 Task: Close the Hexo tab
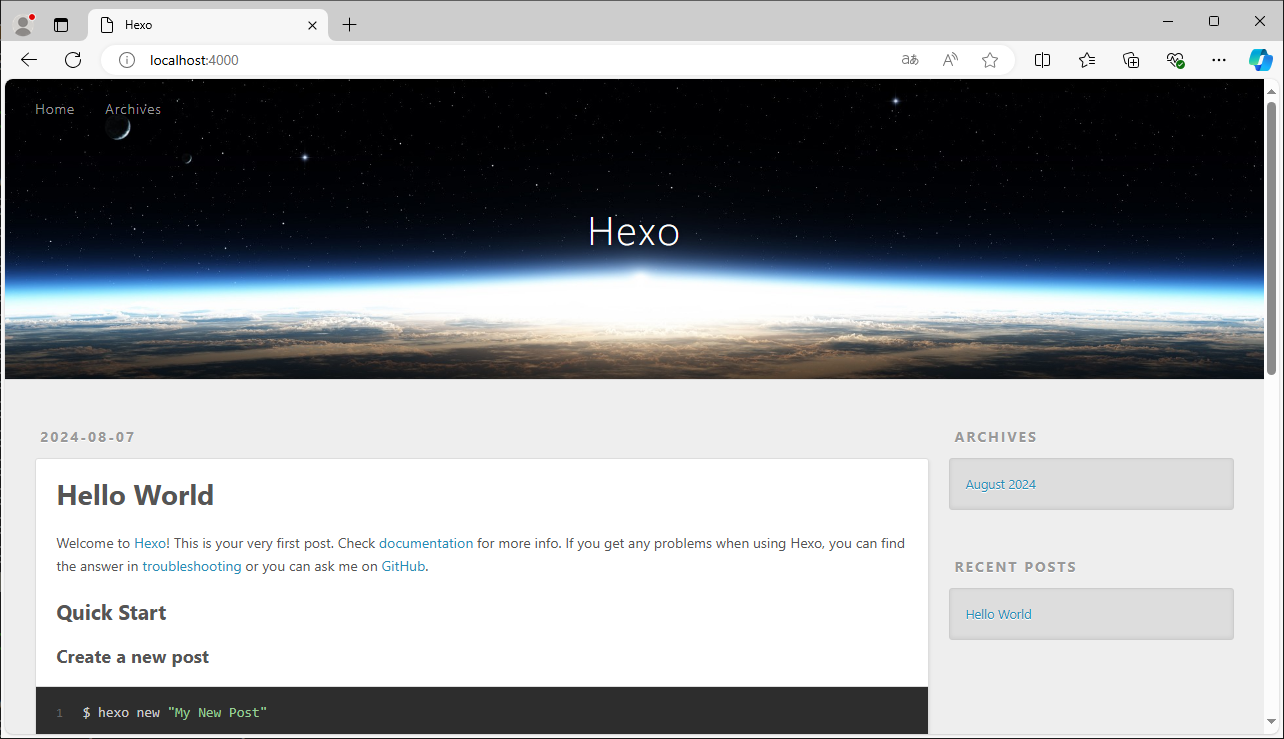pyautogui.click(x=312, y=25)
